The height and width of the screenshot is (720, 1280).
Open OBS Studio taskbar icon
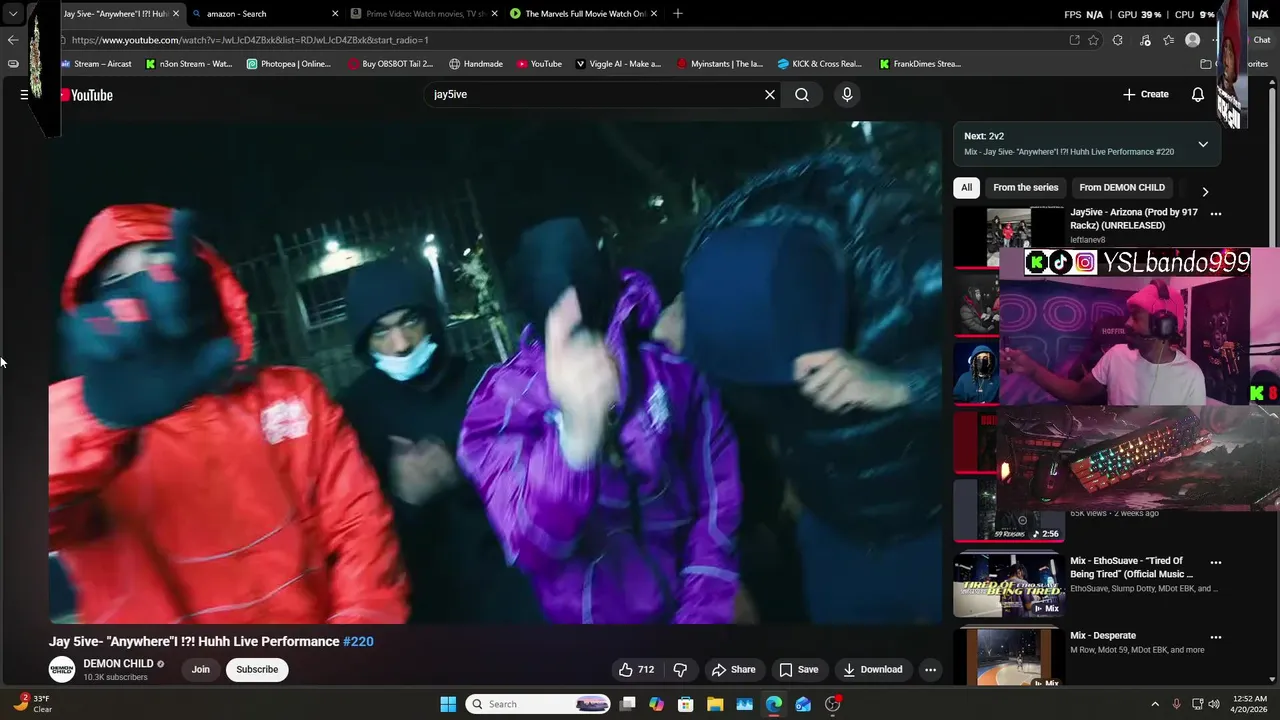pyautogui.click(x=833, y=704)
